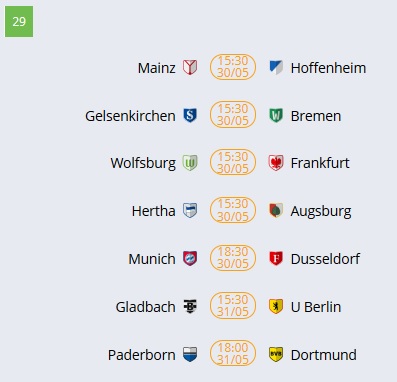This screenshot has height=382, width=397.
Task: Click the Dortmund BVB crest
Action: click(x=276, y=354)
